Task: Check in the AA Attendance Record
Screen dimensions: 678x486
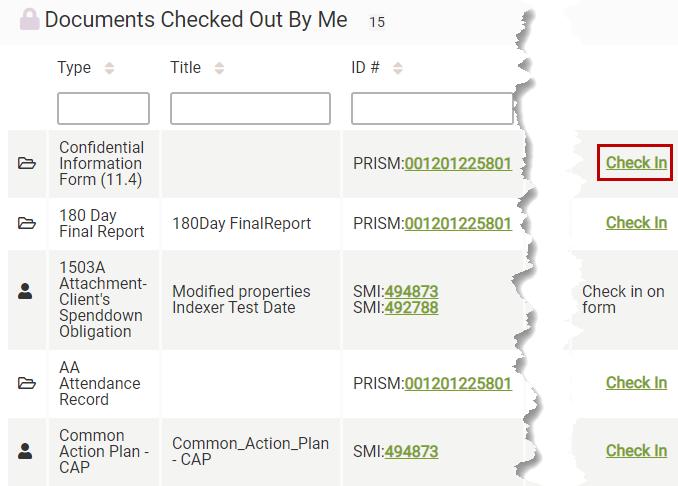Action: point(636,383)
